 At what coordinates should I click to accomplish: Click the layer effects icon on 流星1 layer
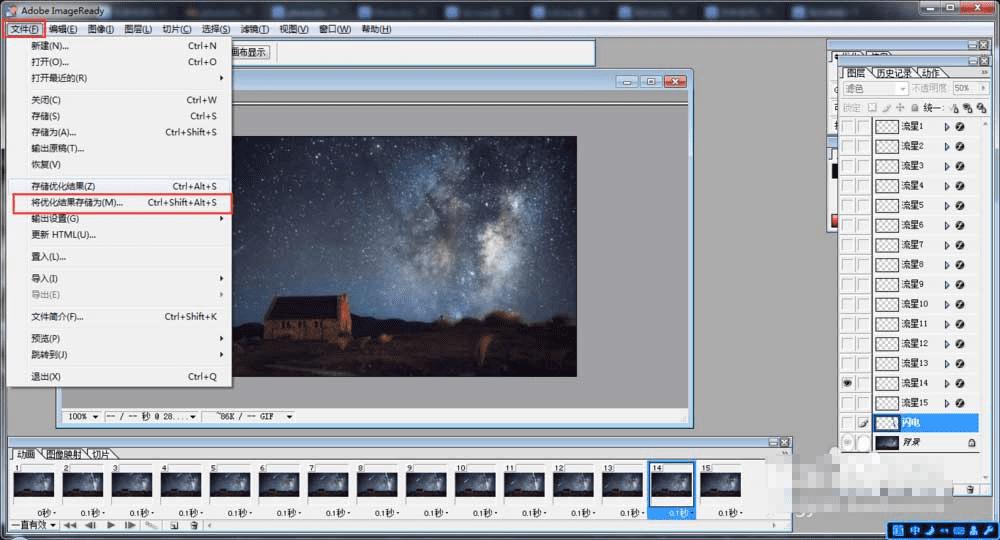960,127
